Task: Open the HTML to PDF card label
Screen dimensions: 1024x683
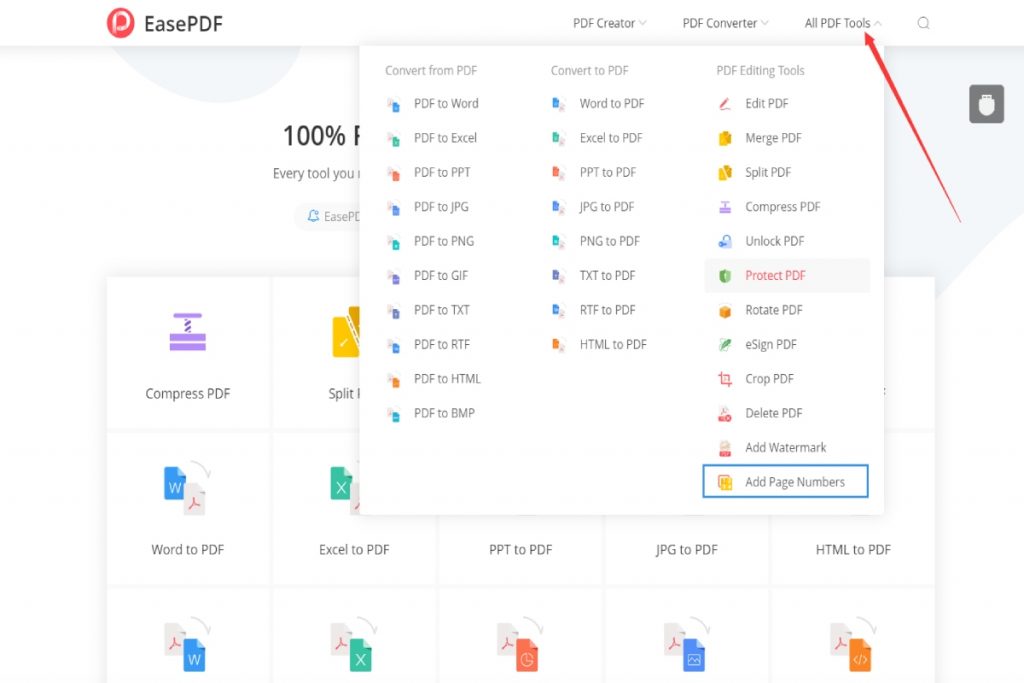Action: click(853, 550)
